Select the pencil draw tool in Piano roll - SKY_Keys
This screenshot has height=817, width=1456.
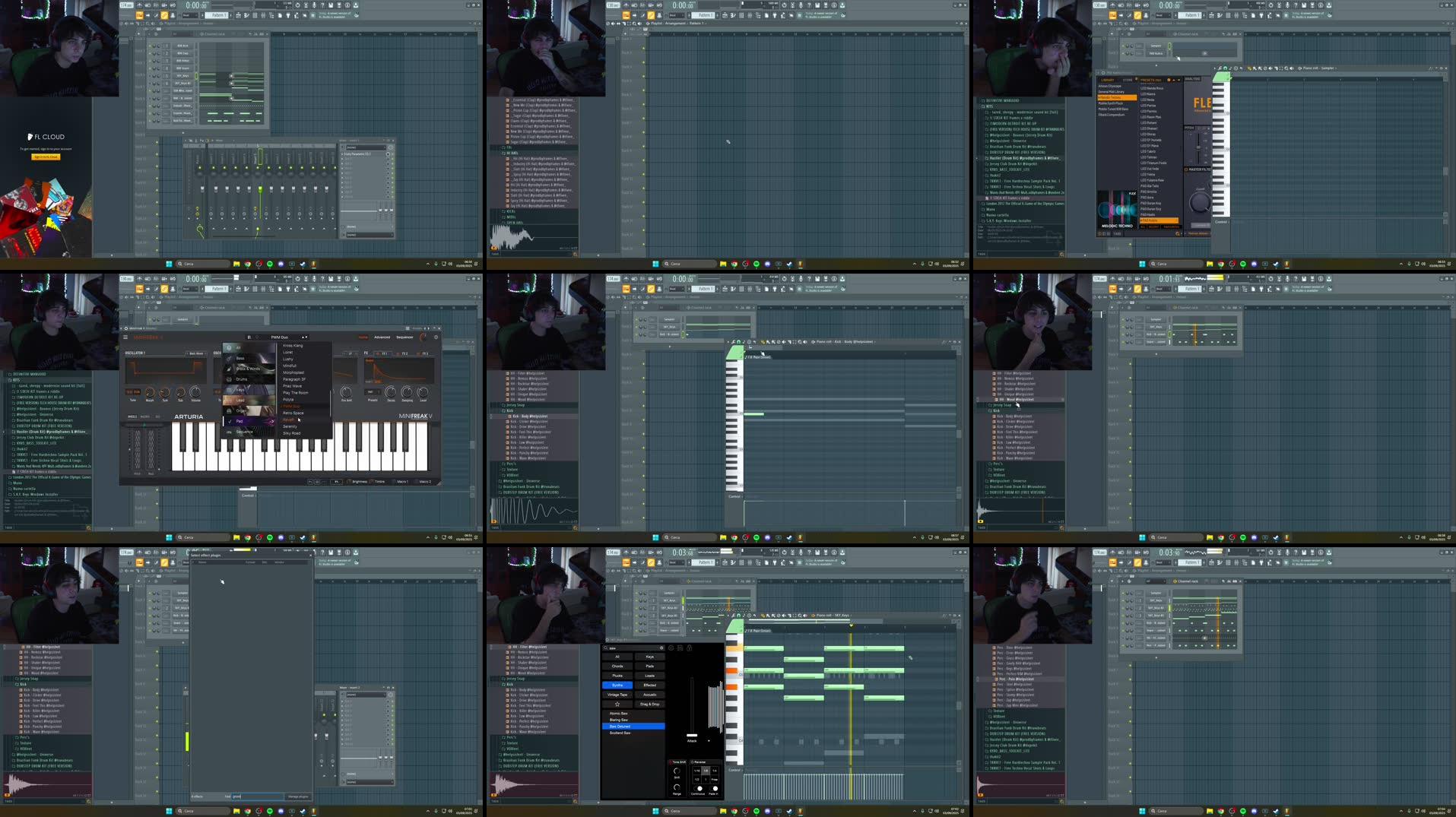coord(763,616)
